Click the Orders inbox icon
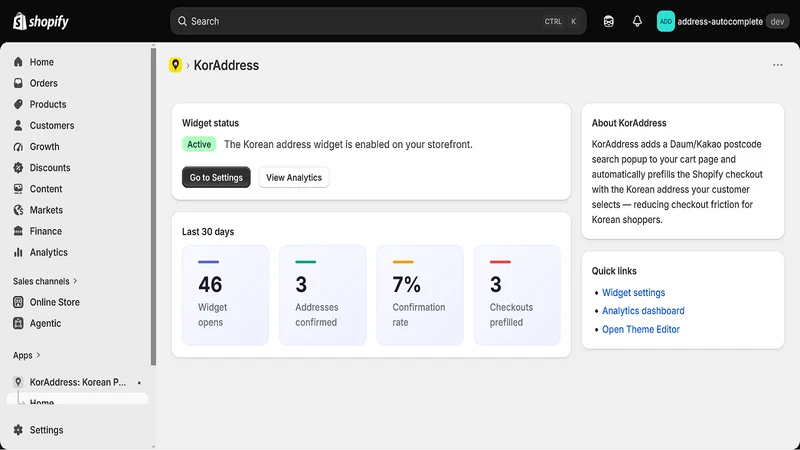 18,83
